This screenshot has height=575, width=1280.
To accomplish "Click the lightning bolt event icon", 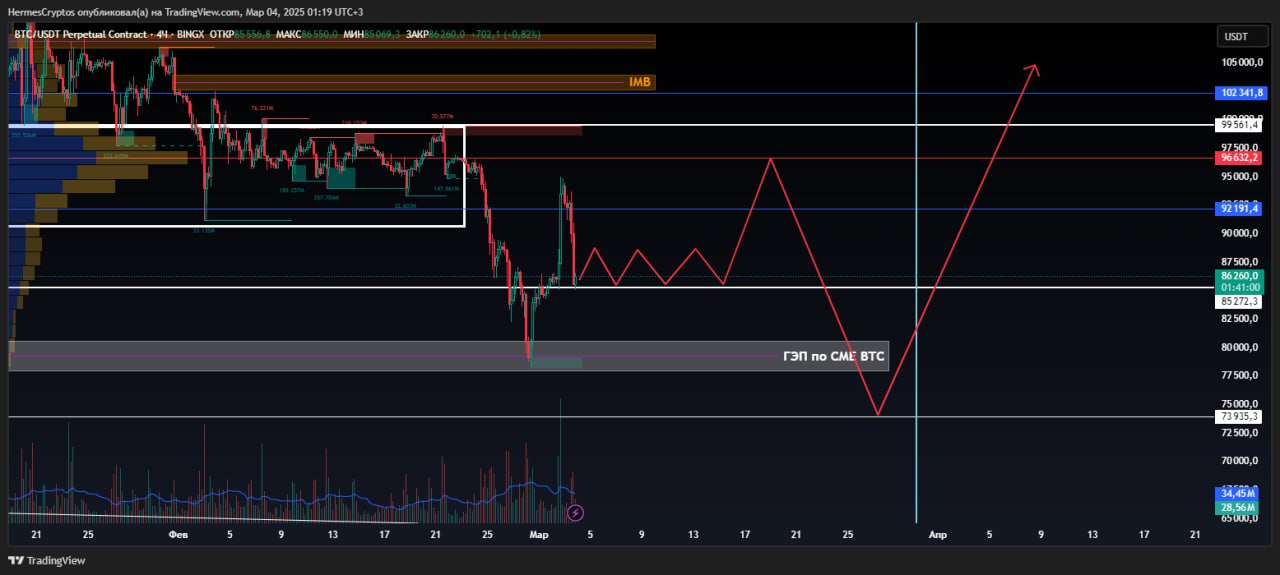I will 575,513.
